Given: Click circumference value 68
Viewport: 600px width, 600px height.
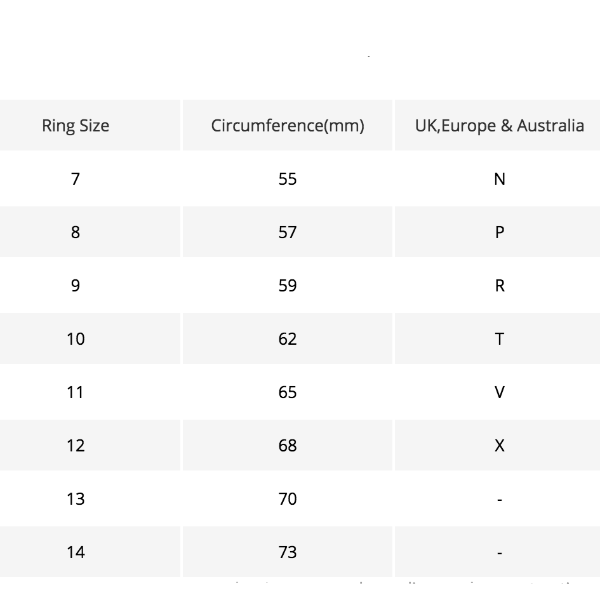Looking at the screenshot, I should pos(288,445).
